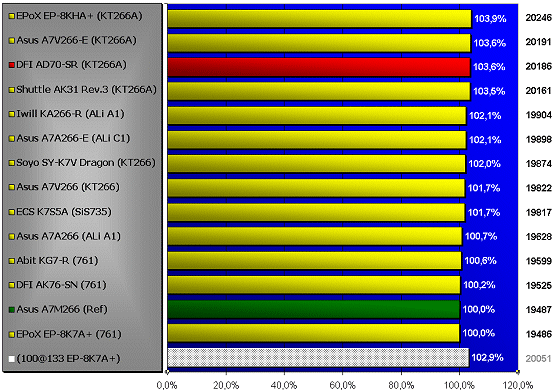Select the ECS K7S5A (SiS735) label
Screen dimensions: 555x392
pyautogui.click(x=64, y=212)
